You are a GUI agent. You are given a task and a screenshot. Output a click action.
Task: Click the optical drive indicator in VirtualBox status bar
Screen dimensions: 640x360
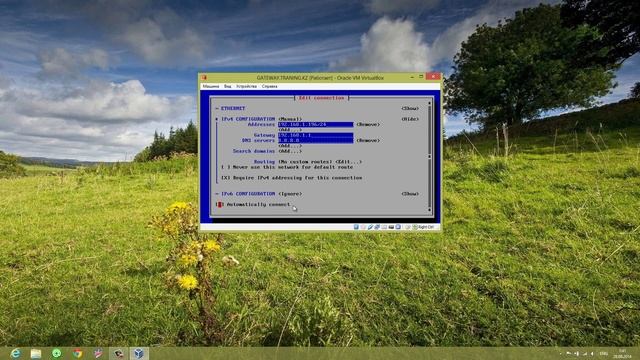tap(363, 227)
